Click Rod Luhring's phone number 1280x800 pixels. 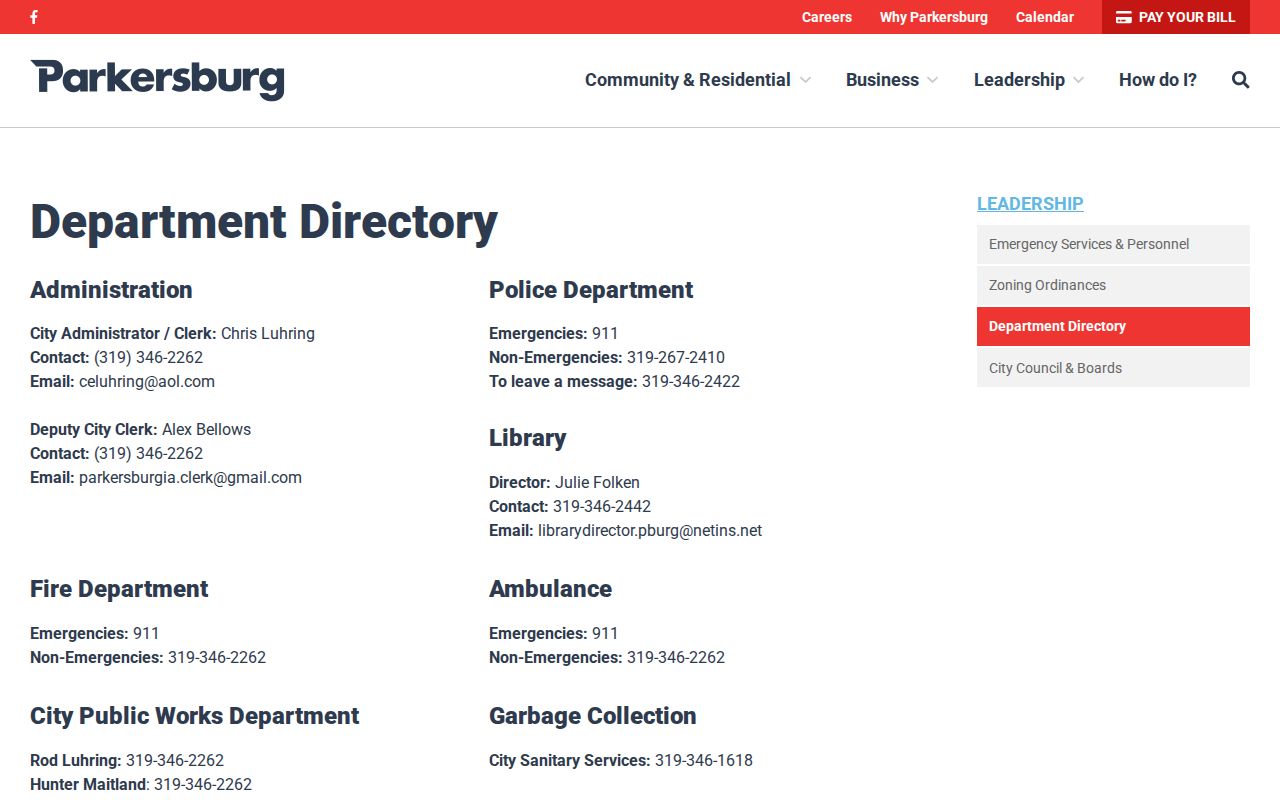coord(175,760)
